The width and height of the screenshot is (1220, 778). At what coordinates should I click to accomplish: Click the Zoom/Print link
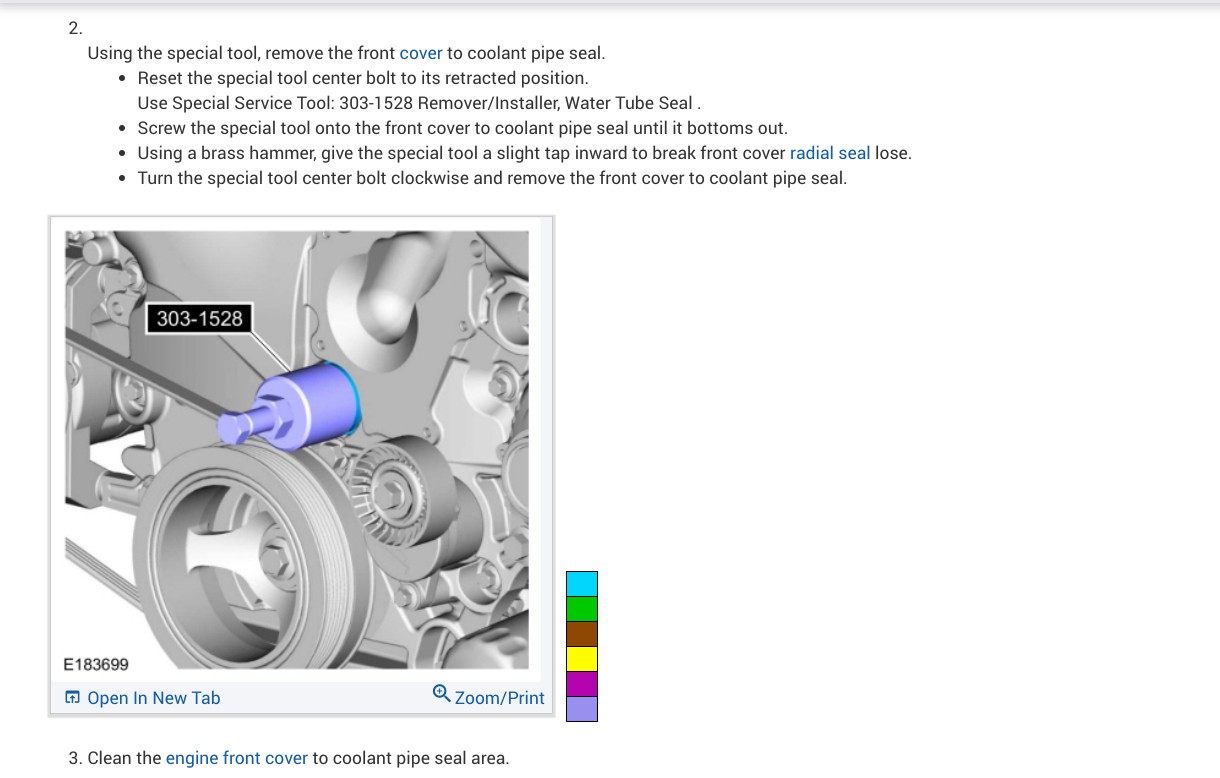tap(500, 698)
